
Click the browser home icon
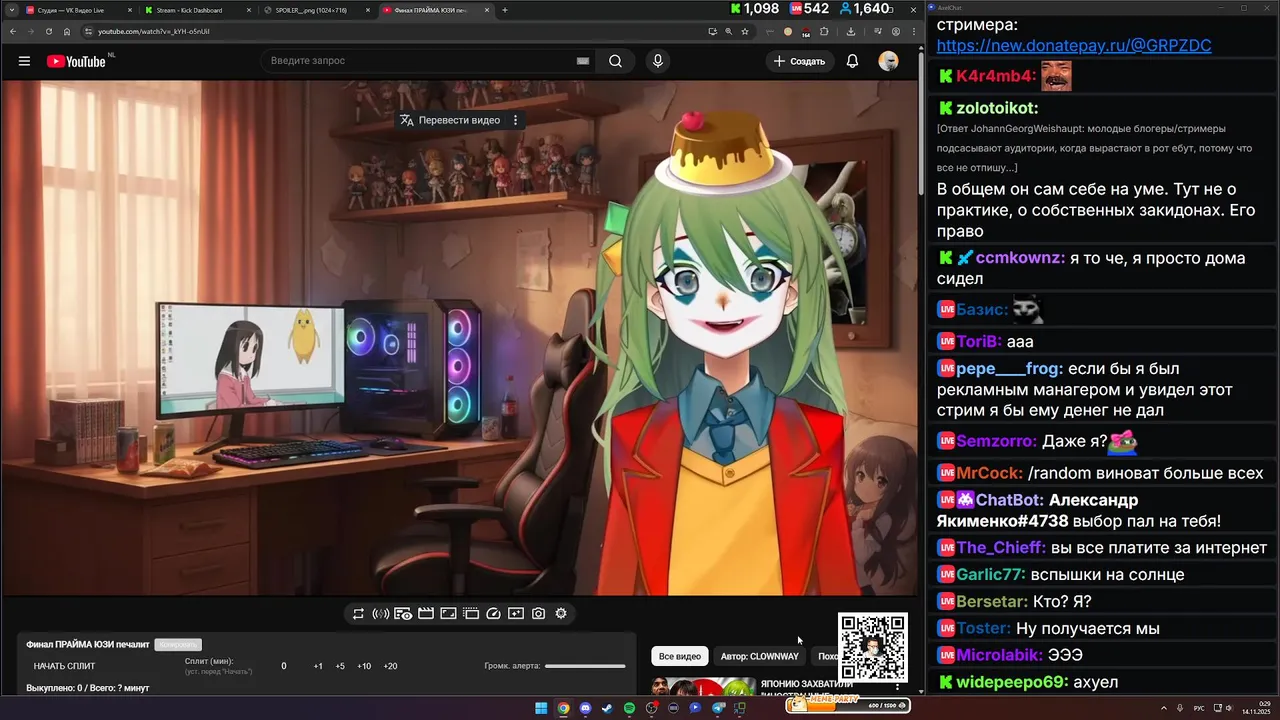click(67, 31)
